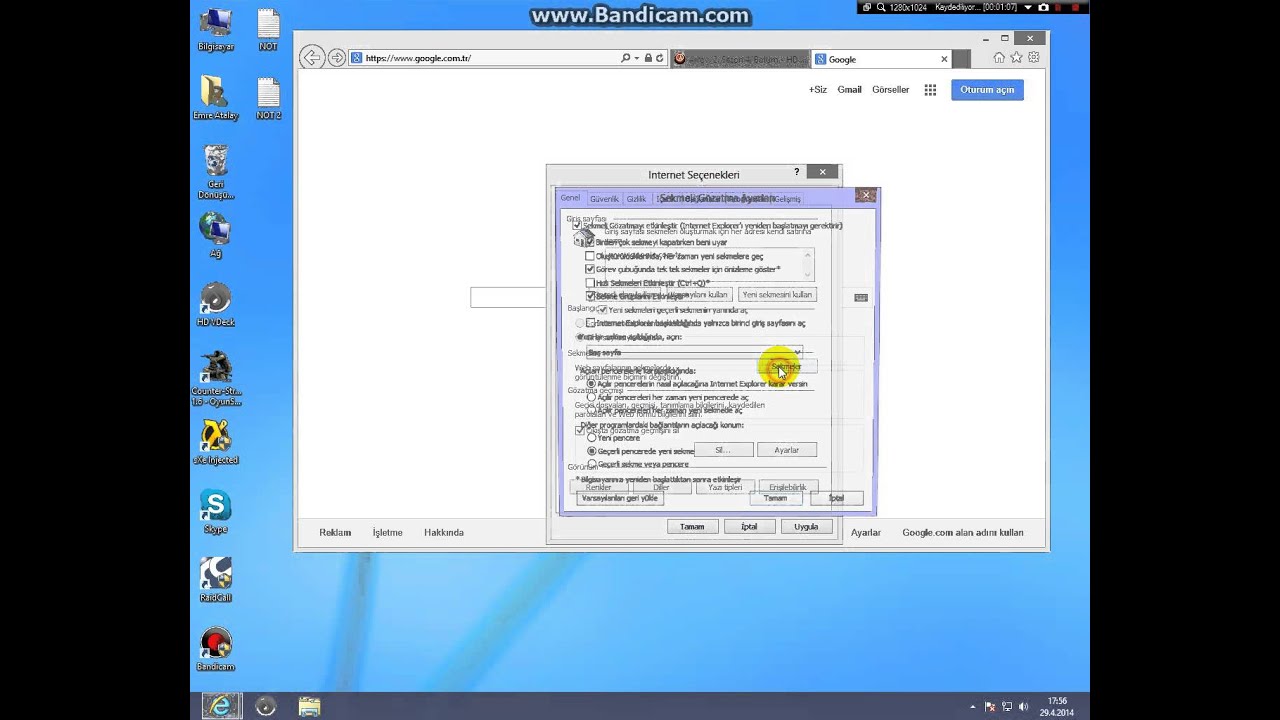Select the Ağ network desktop icon
The height and width of the screenshot is (720, 1280).
(x=215, y=236)
